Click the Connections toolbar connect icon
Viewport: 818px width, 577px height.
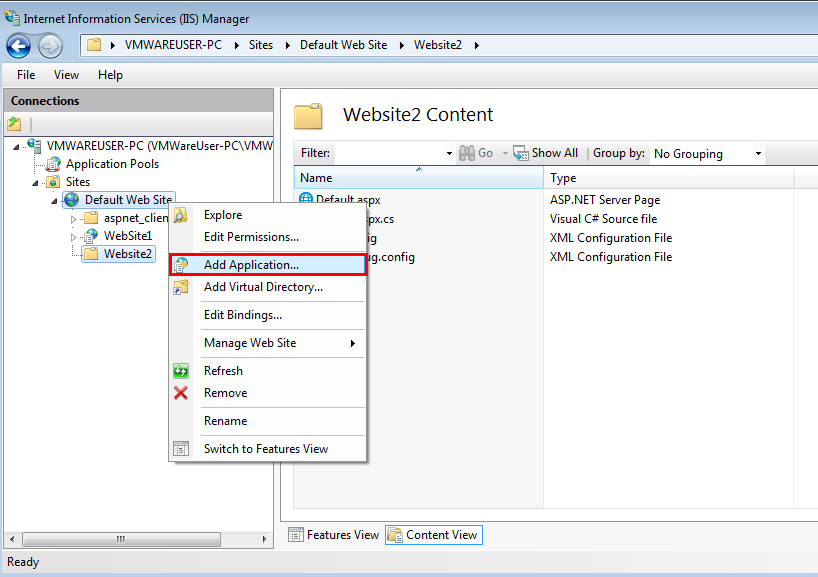pyautogui.click(x=14, y=124)
